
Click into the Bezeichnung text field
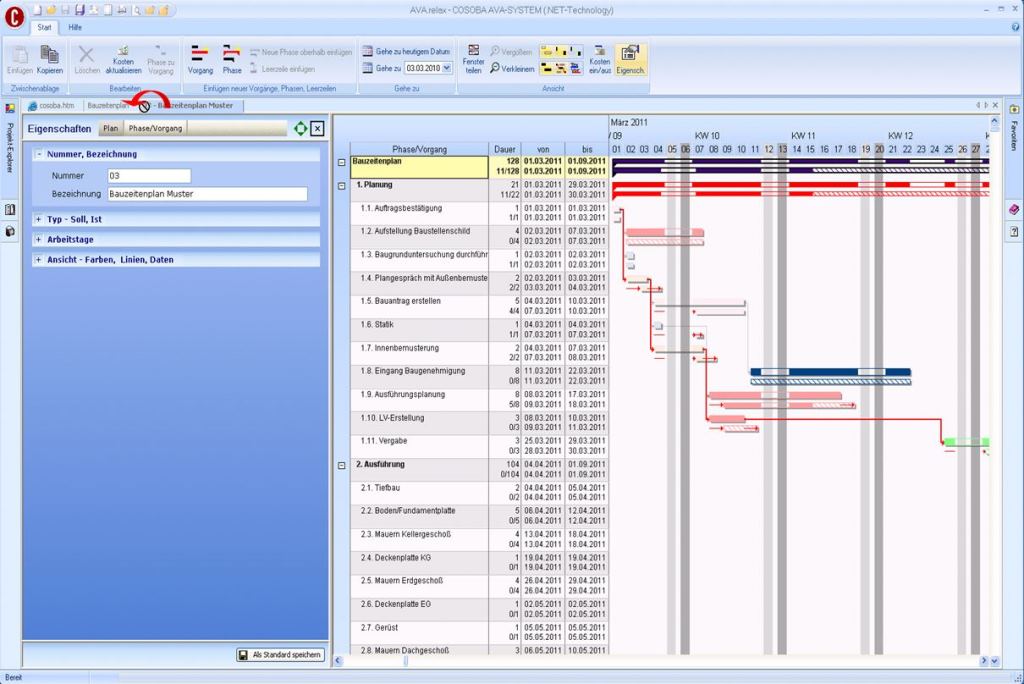207,194
